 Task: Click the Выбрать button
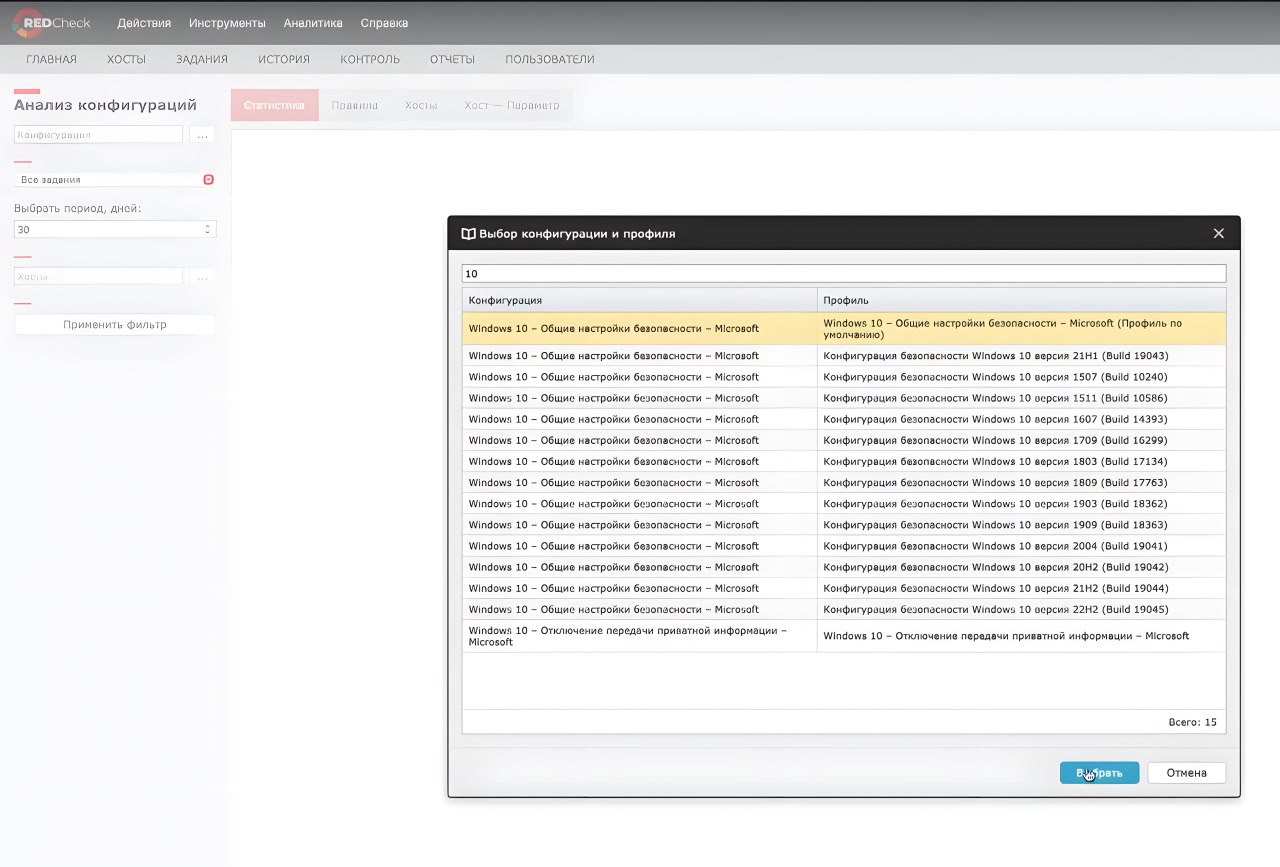1099,773
